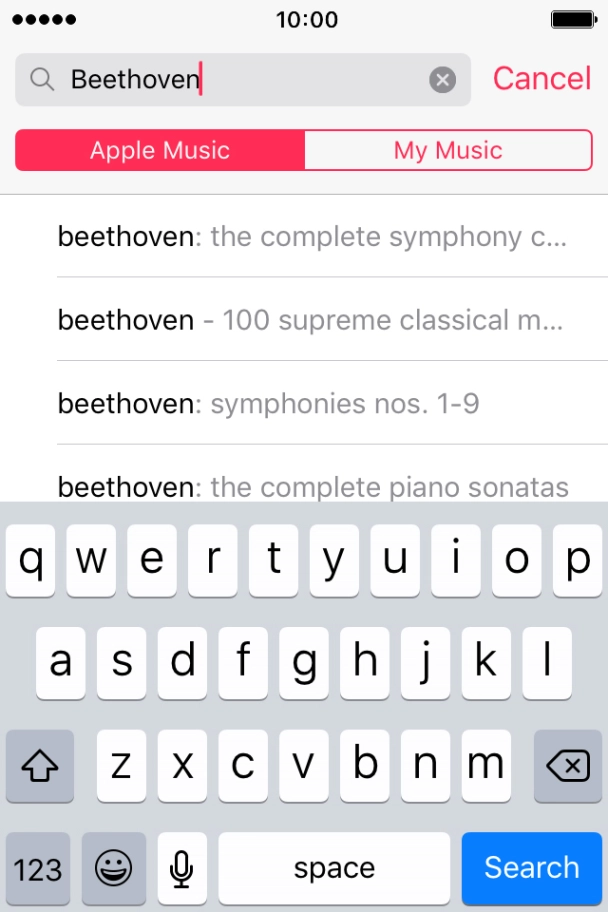The height and width of the screenshot is (912, 608).
Task: Toggle the shift key
Action: coord(40,767)
